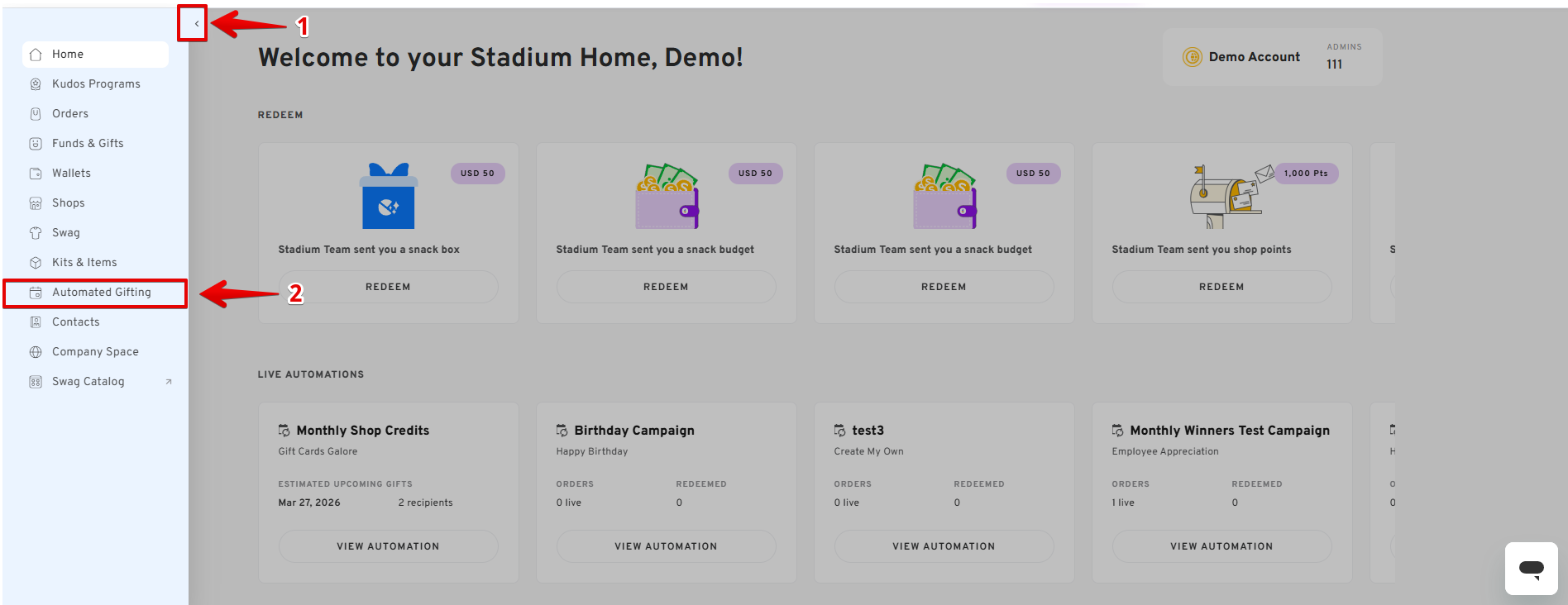Image resolution: width=1568 pixels, height=605 pixels.
Task: Collapse the sidebar with the chevron arrow
Action: (x=196, y=23)
